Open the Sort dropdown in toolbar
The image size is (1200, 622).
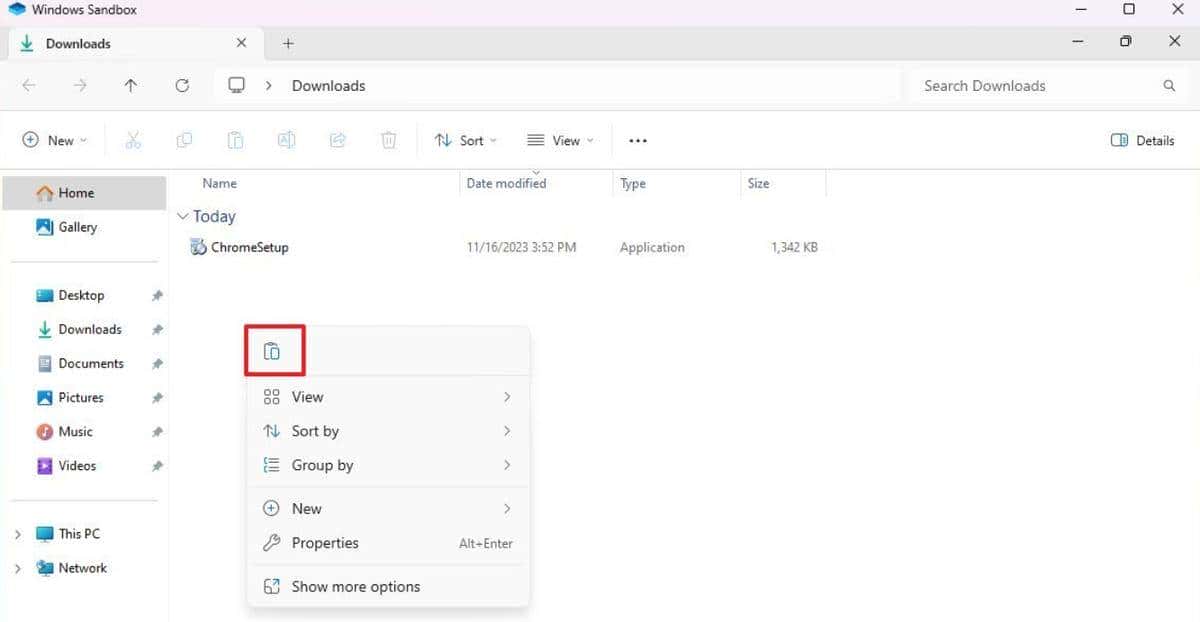click(466, 141)
